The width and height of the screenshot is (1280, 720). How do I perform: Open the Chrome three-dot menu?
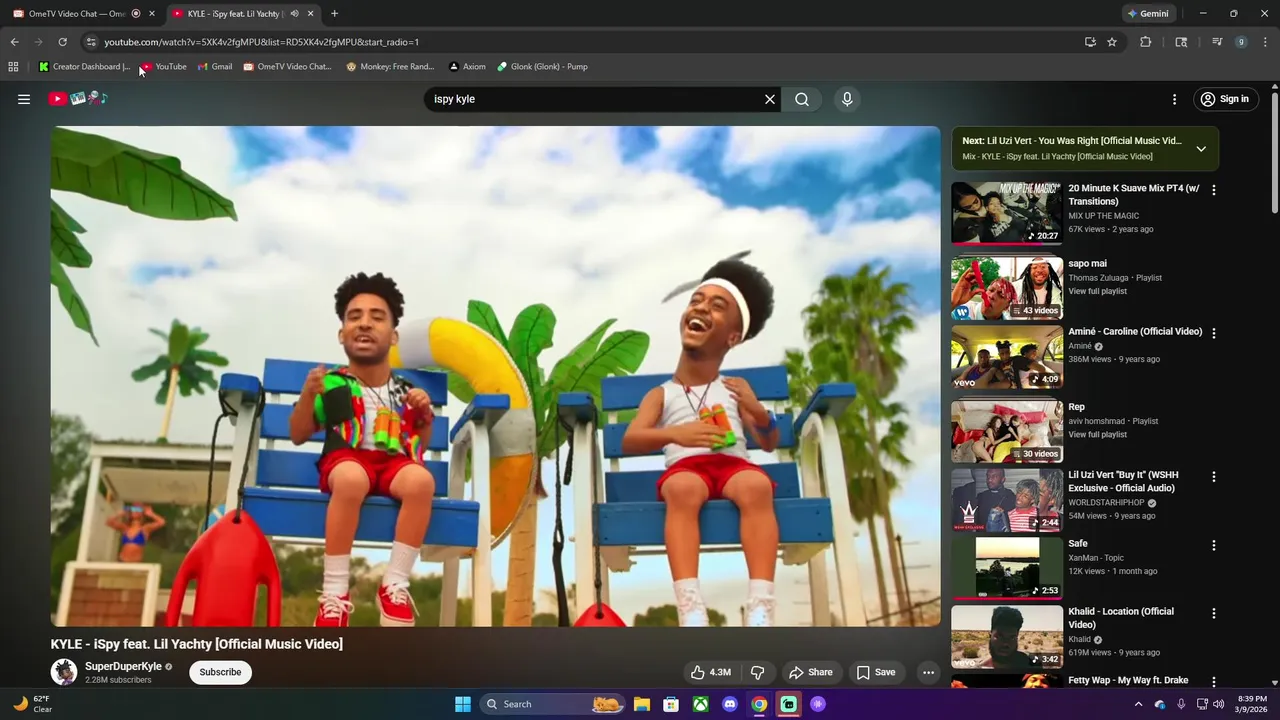pos(1265,42)
